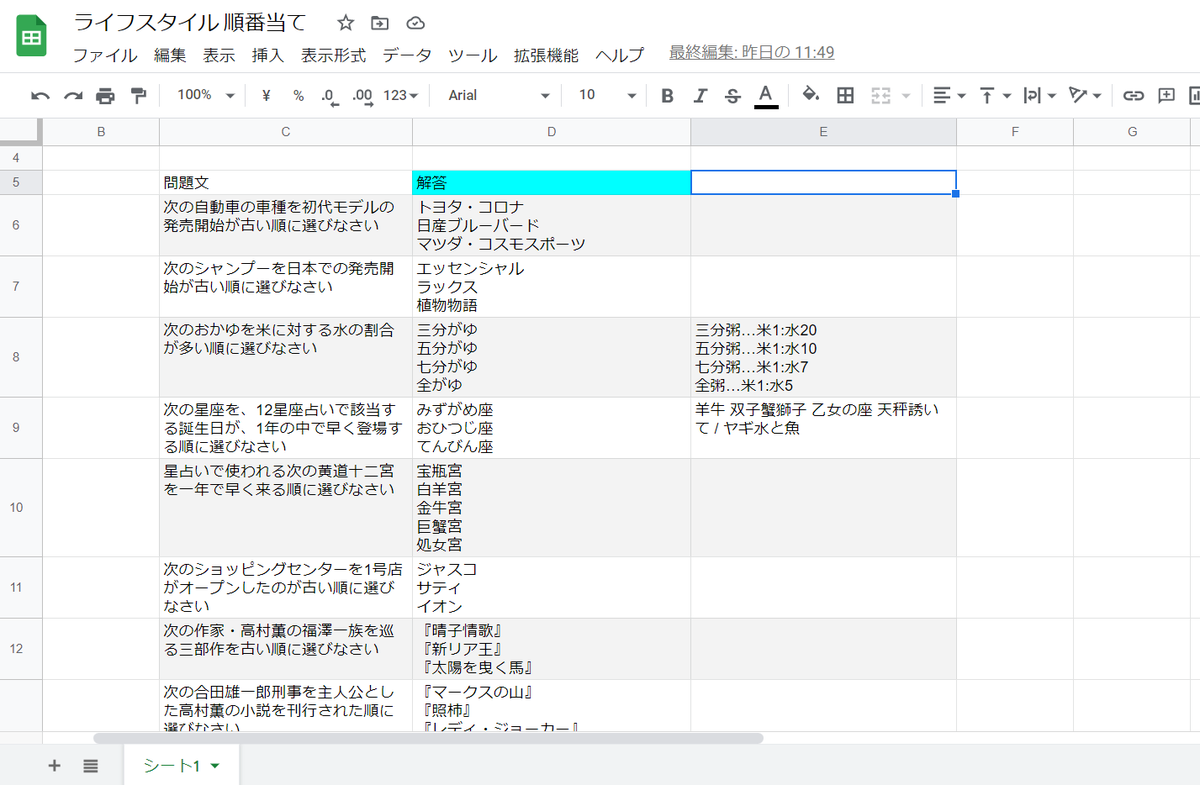Click the undo arrow icon
Viewport: 1200px width, 785px height.
[x=40, y=95]
